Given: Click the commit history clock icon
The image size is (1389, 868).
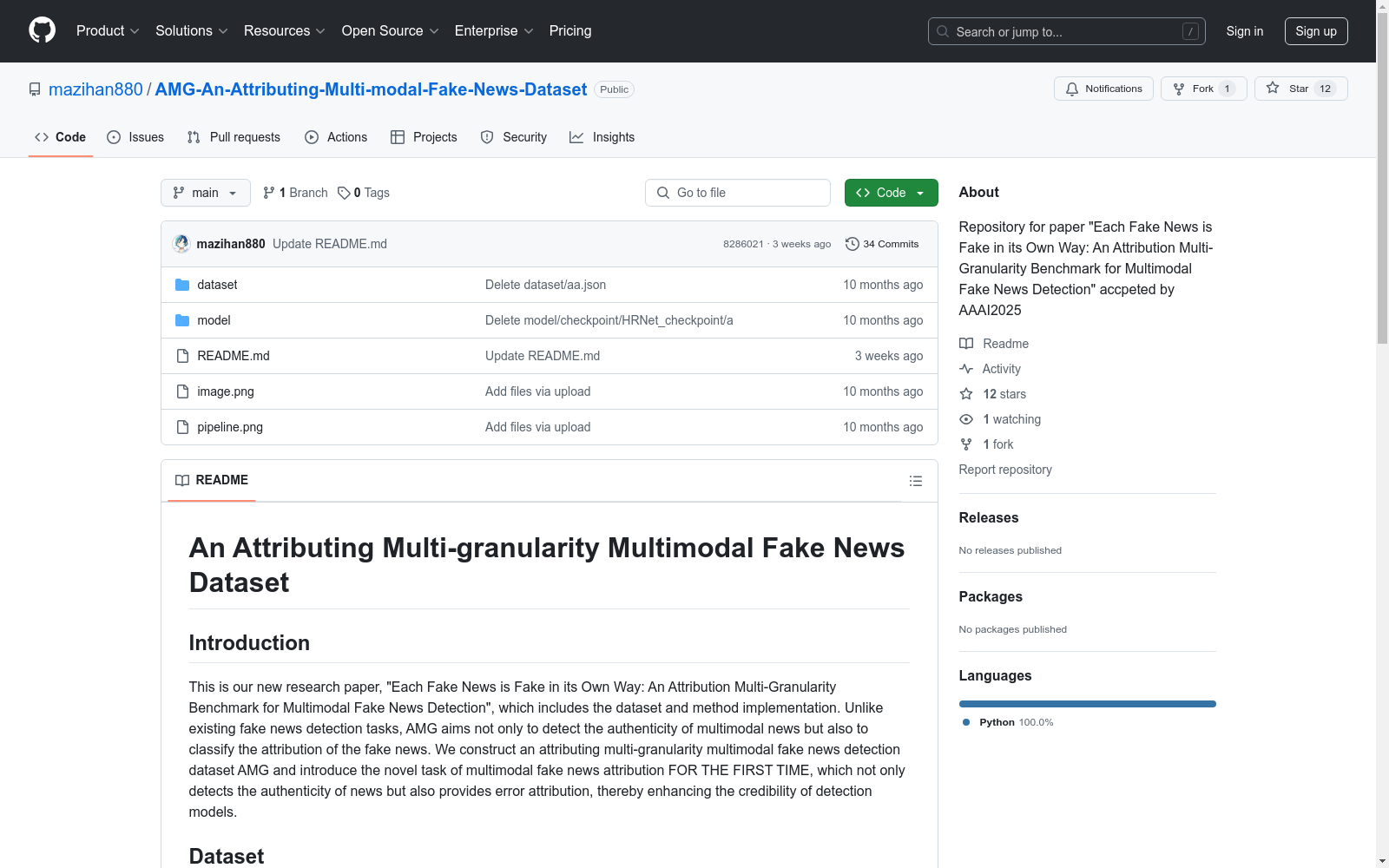Looking at the screenshot, I should click(852, 244).
